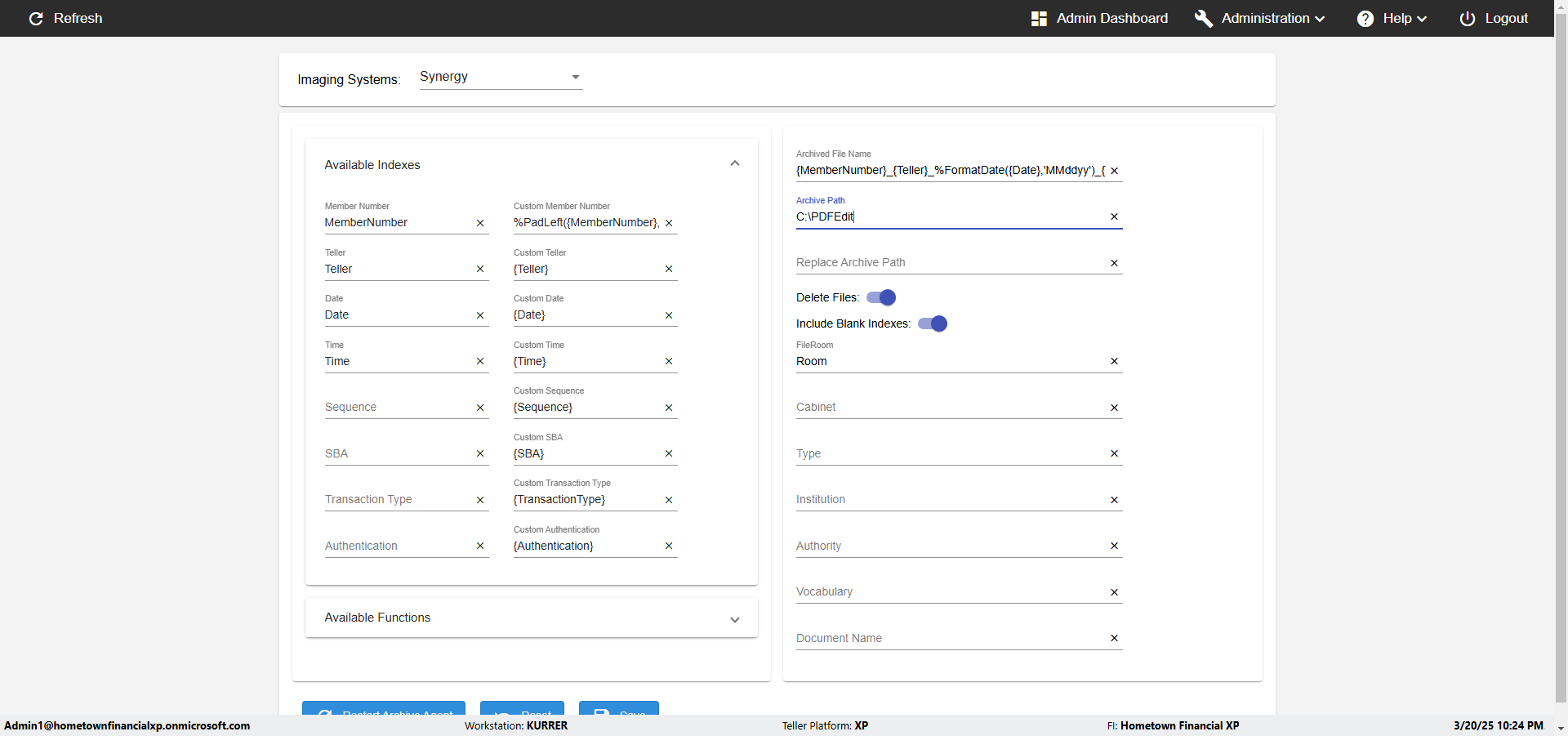Image resolution: width=1568 pixels, height=736 pixels.
Task: Clear the Custom Teller field with X
Action: coord(669,269)
